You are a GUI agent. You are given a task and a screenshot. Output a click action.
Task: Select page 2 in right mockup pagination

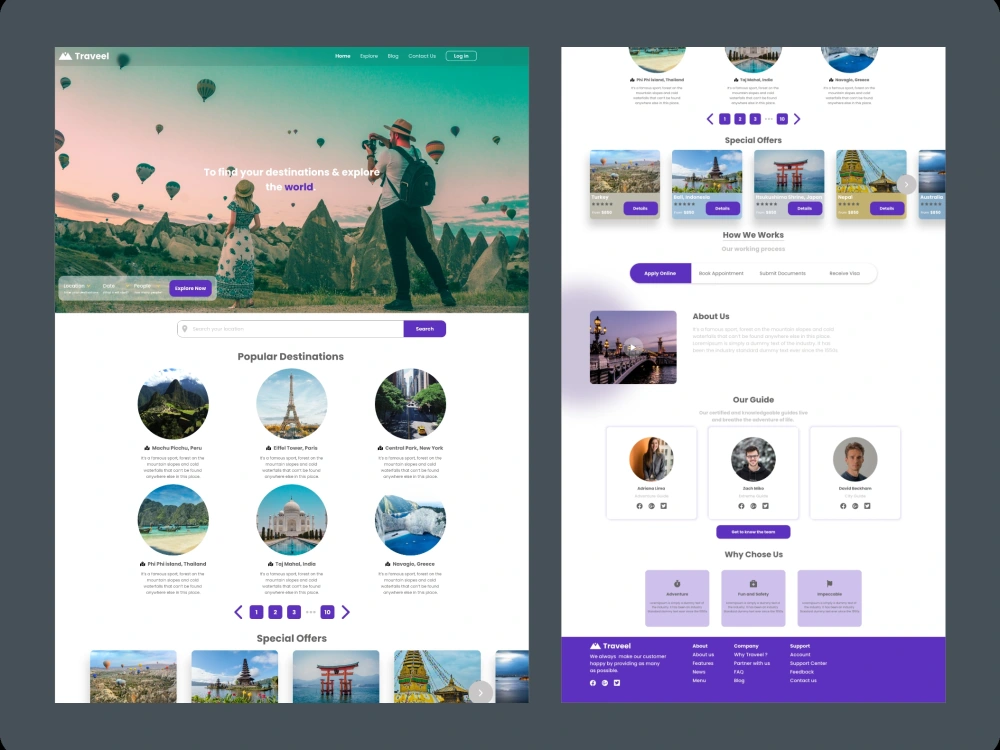pos(740,119)
